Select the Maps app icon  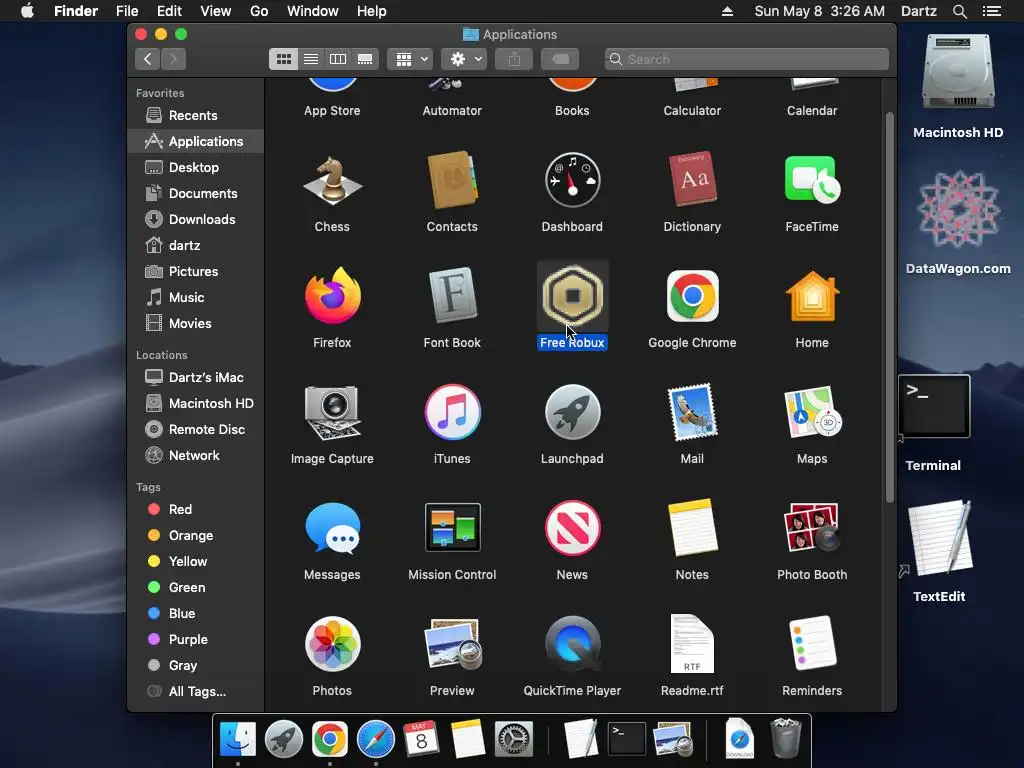coord(812,413)
